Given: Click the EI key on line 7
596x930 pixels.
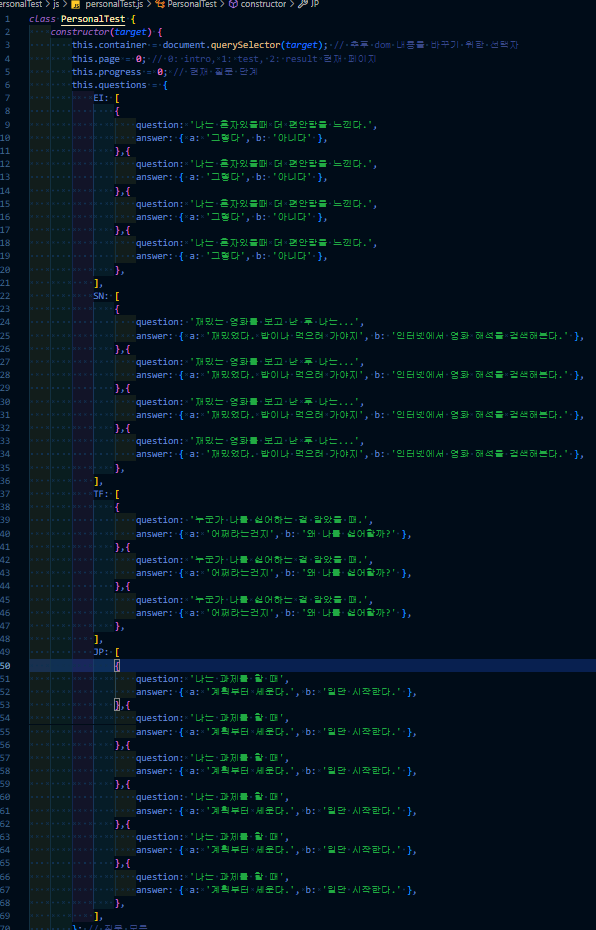Looking at the screenshot, I should 99,98.
